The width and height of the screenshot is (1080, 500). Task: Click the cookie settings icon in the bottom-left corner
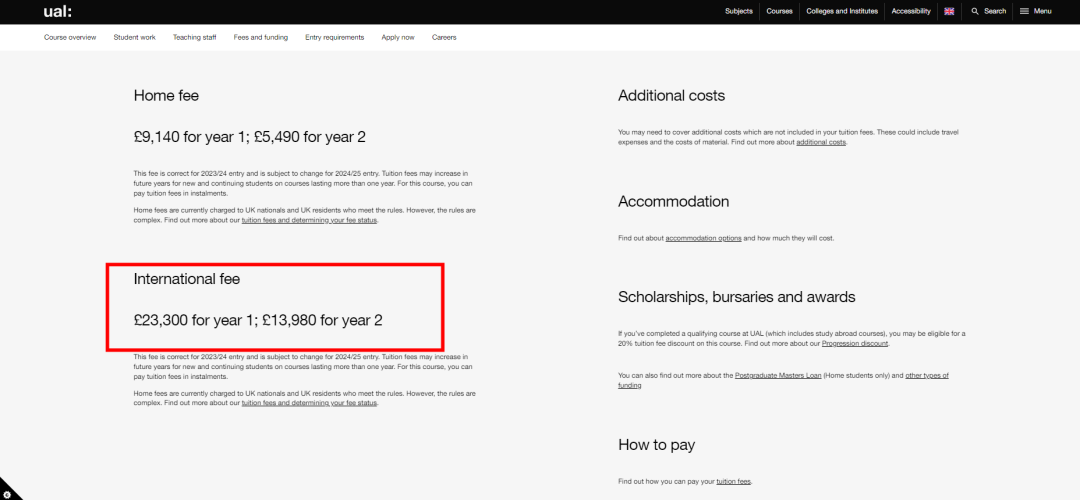(7, 493)
